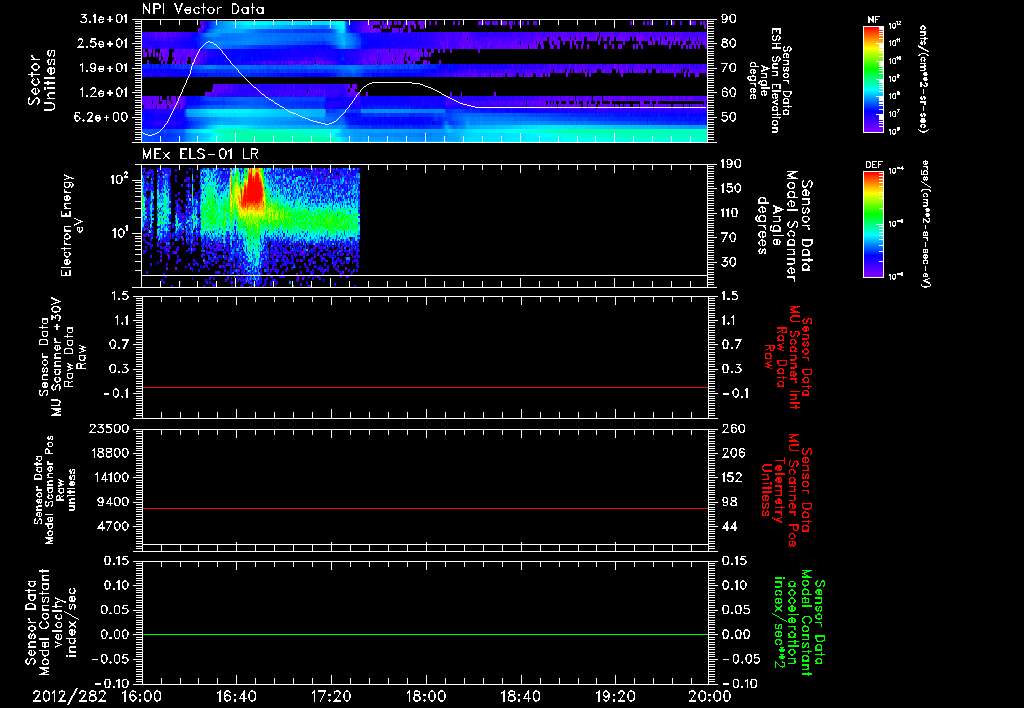Viewport: 1024px width, 708px height.
Task: Click the 16:00 time axis label
Action: [142, 696]
